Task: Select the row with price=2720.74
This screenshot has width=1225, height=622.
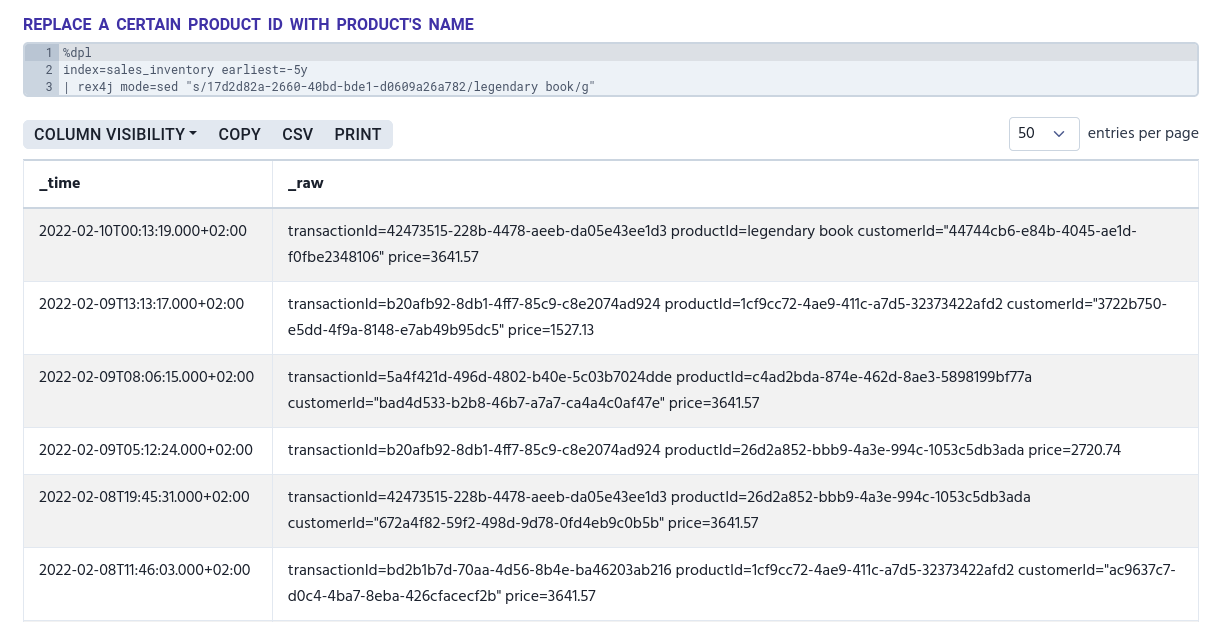Action: click(610, 451)
